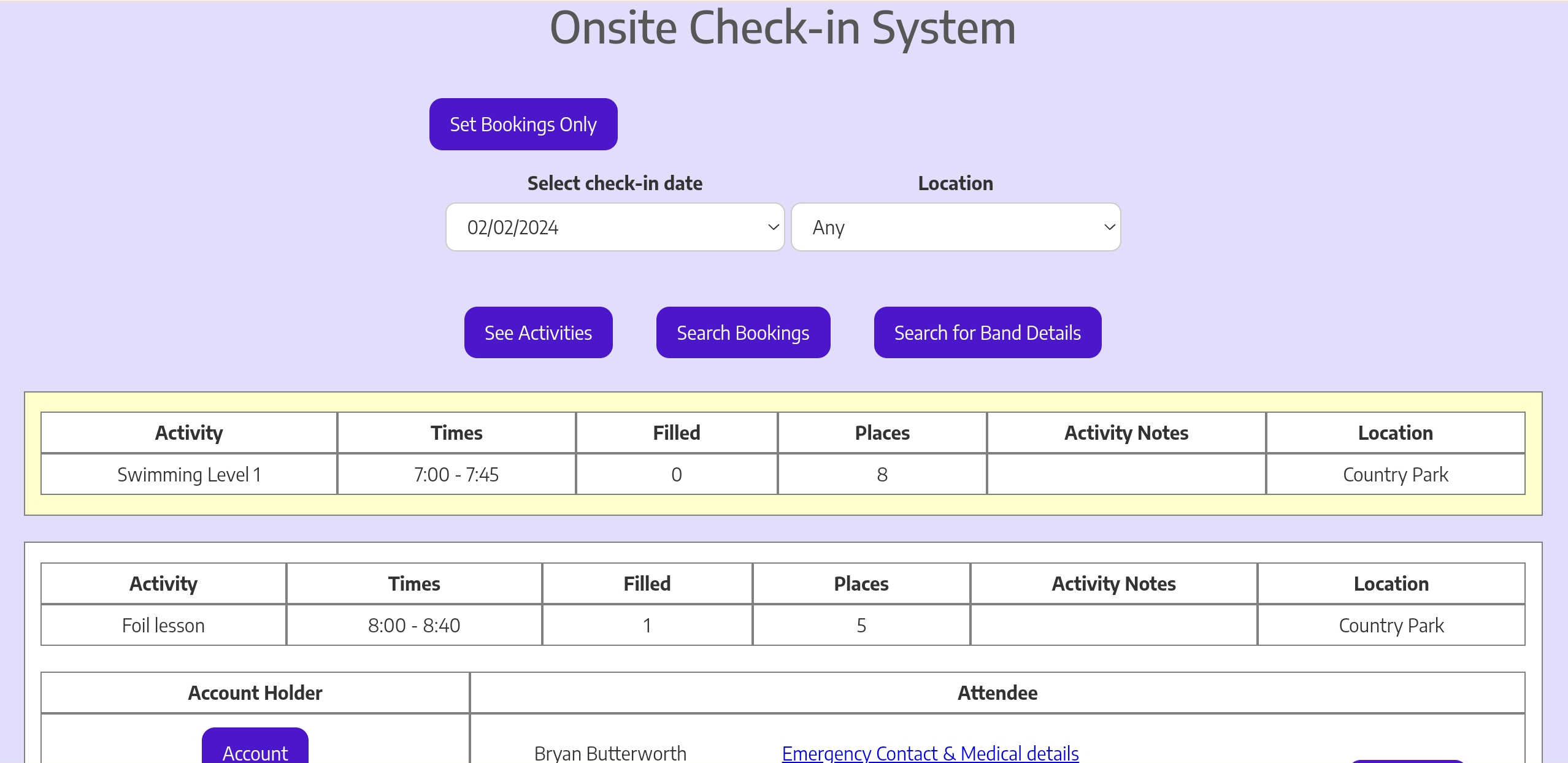Select the 7:00 - 7:45 time cell
The image size is (1568, 763).
(456, 474)
